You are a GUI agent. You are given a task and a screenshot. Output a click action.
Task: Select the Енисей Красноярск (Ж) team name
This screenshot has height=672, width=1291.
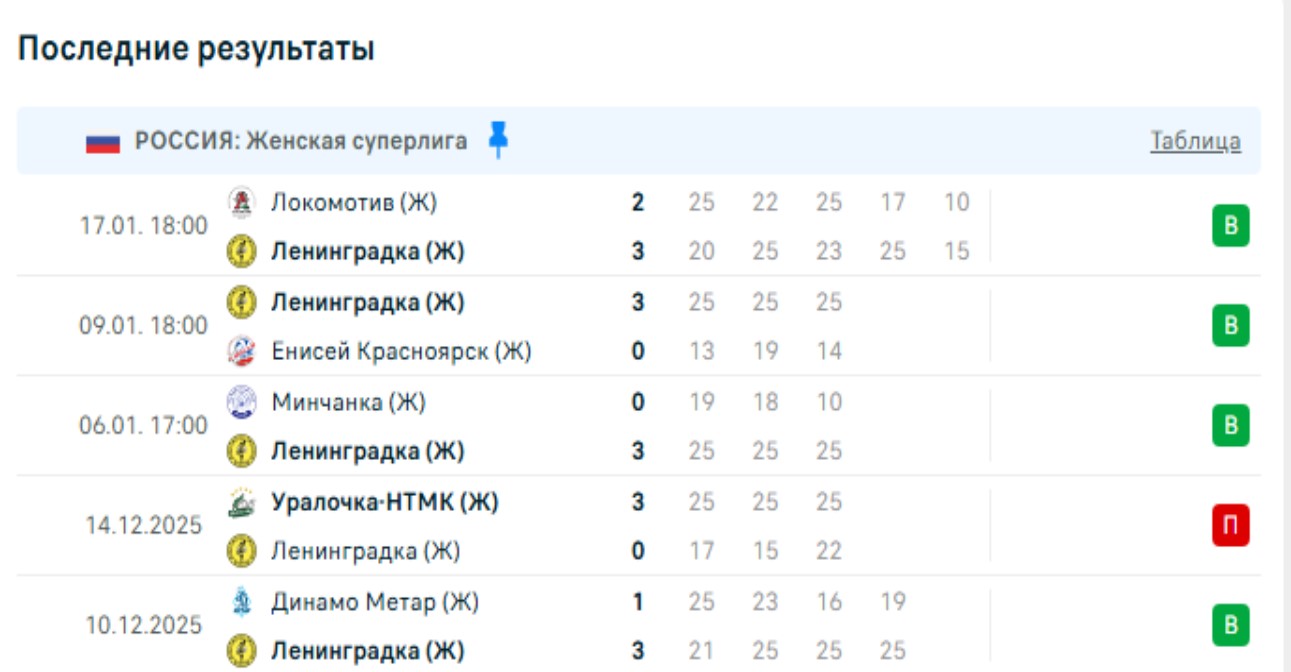(401, 351)
